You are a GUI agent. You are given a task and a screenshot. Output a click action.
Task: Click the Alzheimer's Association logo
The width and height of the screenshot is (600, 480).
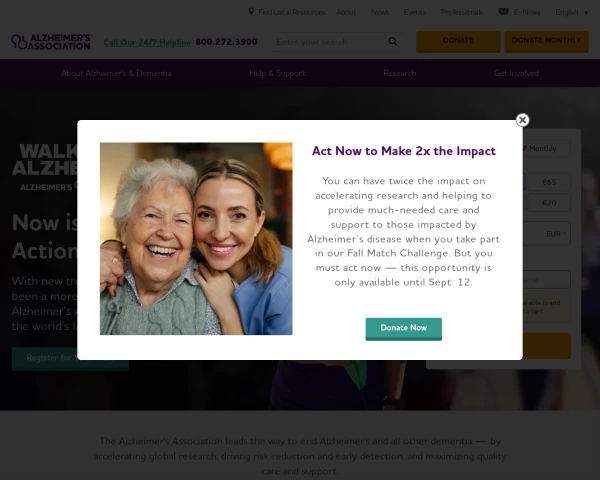click(x=51, y=42)
